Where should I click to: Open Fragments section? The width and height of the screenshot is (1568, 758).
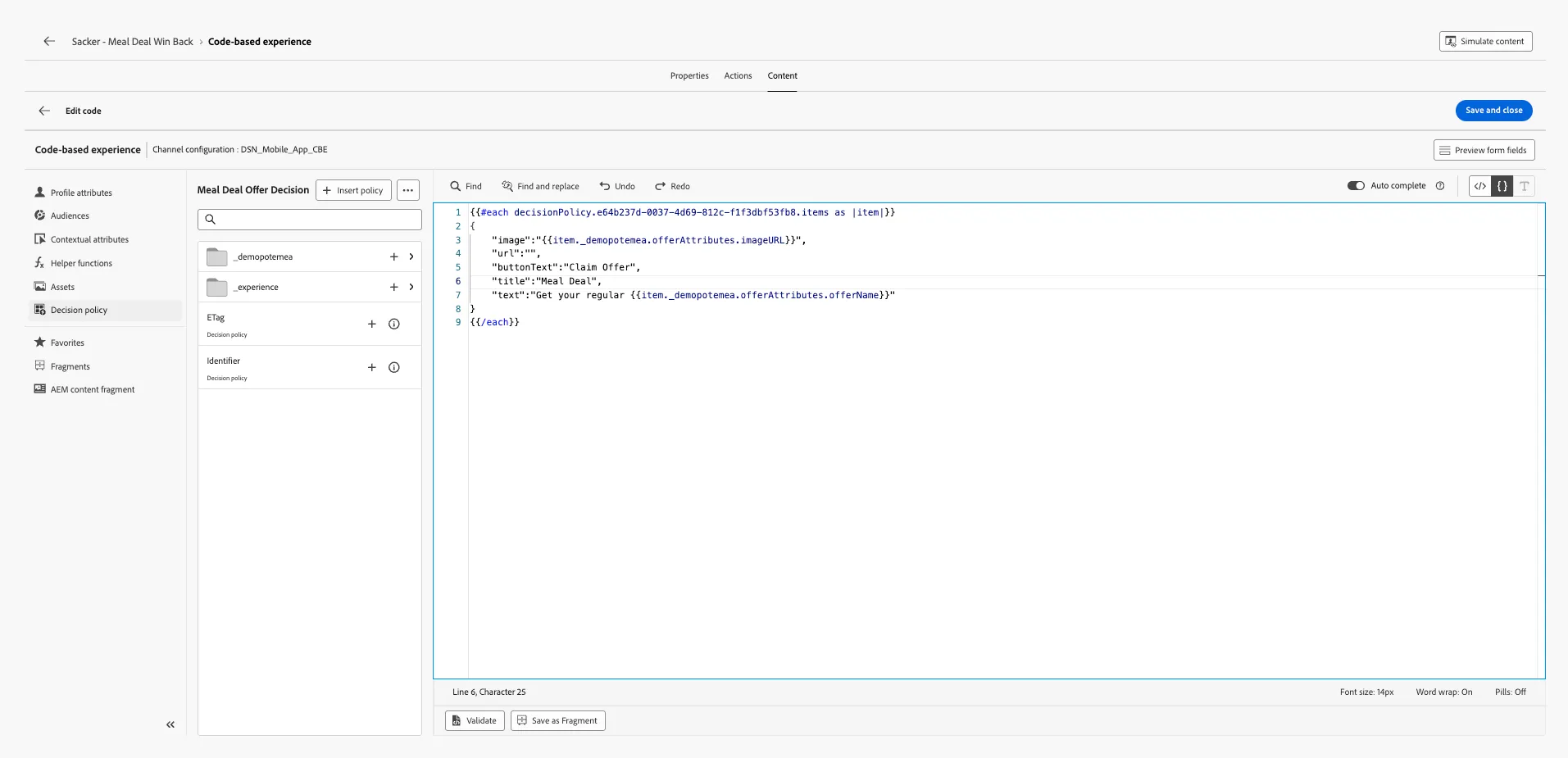coord(70,366)
